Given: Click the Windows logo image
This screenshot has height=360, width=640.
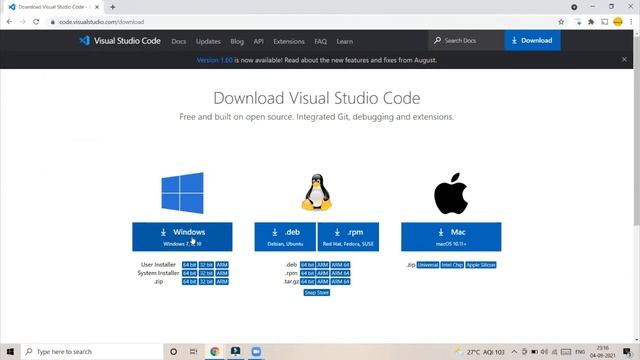Looking at the screenshot, I should point(182,193).
